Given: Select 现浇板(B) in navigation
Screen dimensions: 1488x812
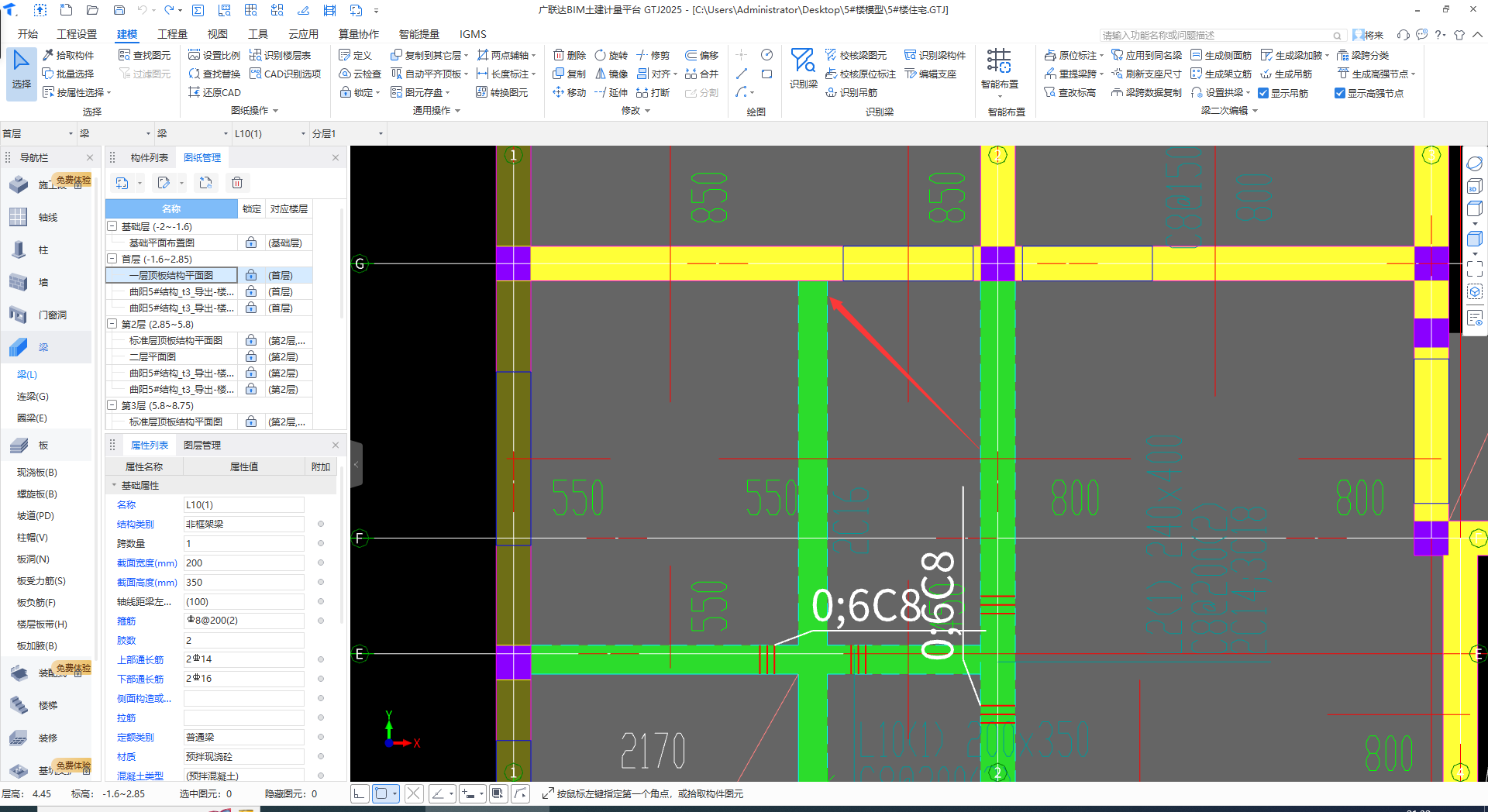Looking at the screenshot, I should (x=37, y=472).
